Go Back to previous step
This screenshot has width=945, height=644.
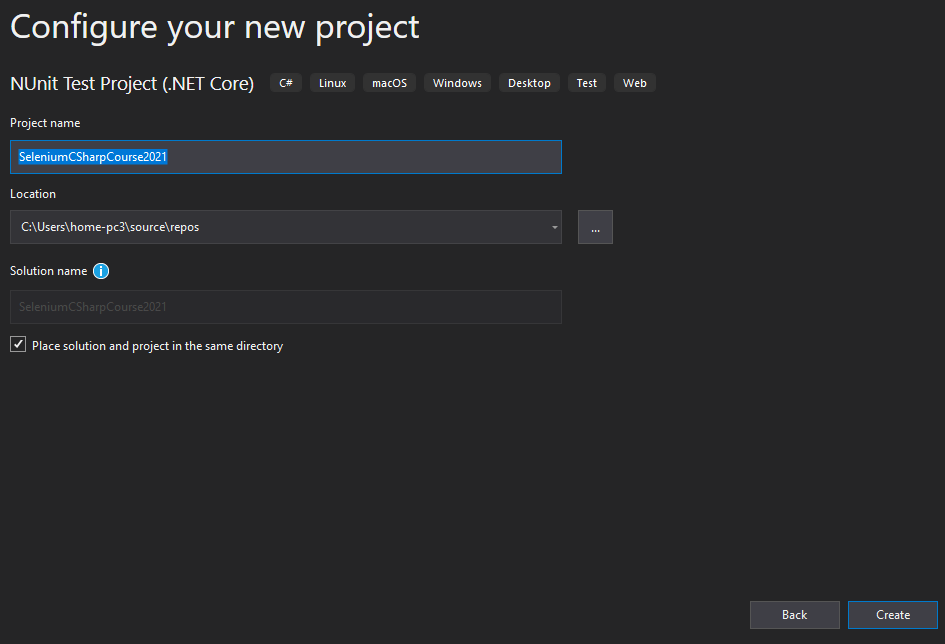(794, 615)
